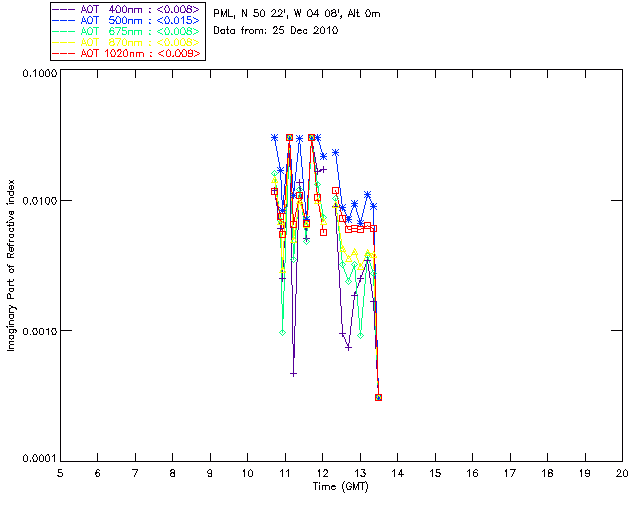Viewport: 640px width, 512px height.
Task: Click the final red square data point near 13.5
Action: tap(378, 397)
